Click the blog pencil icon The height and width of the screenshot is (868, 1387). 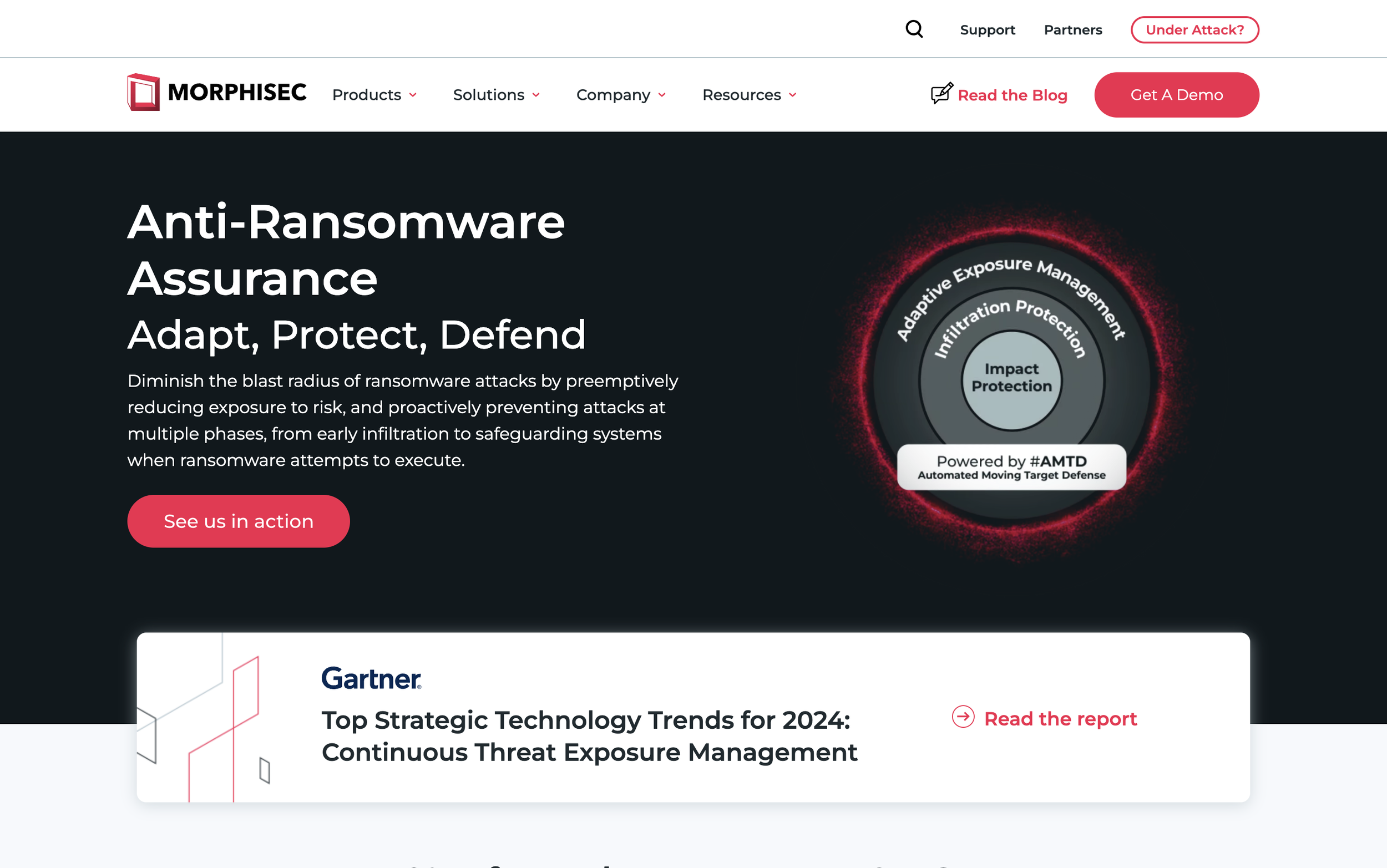(x=941, y=93)
